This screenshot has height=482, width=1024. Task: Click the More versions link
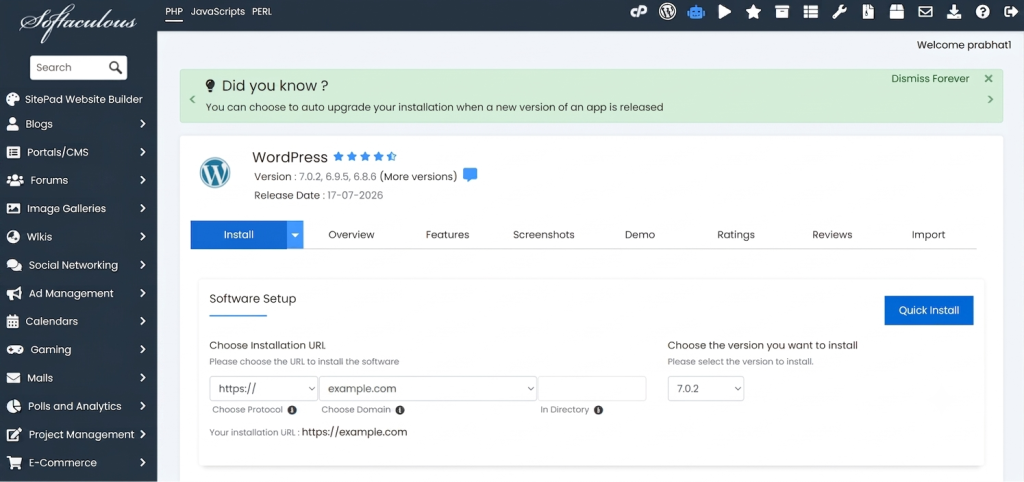[418, 176]
